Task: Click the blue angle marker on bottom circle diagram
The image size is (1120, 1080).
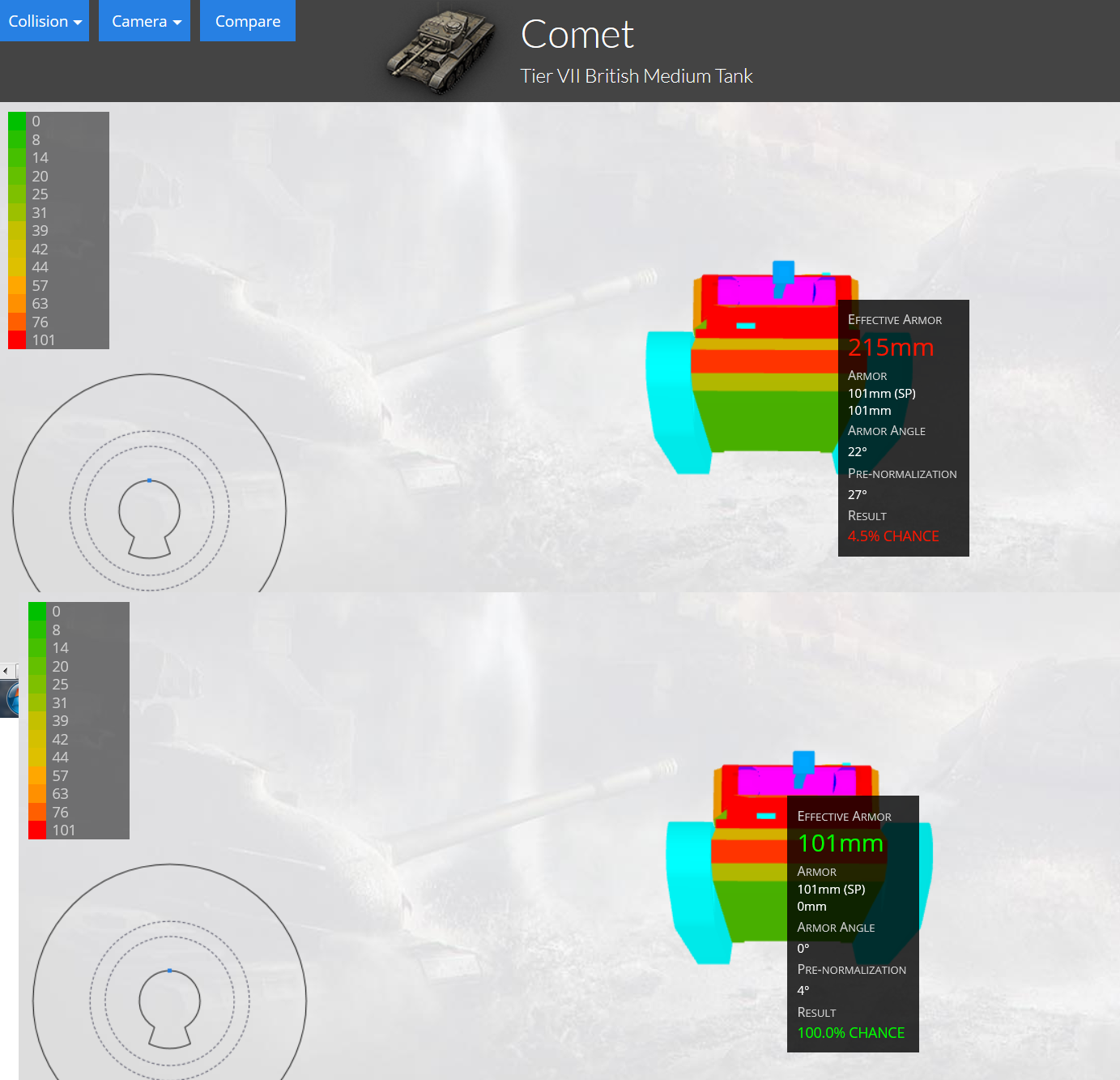Action: [169, 971]
